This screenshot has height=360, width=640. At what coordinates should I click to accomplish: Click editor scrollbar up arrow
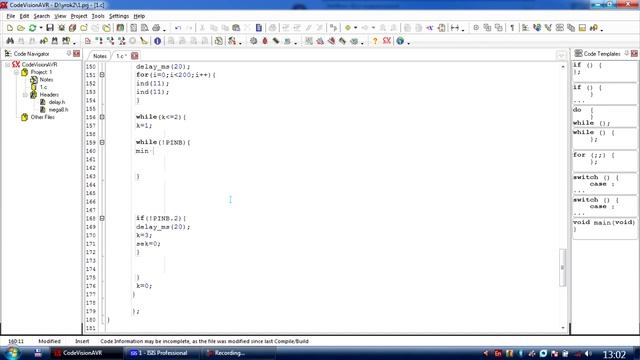click(563, 66)
